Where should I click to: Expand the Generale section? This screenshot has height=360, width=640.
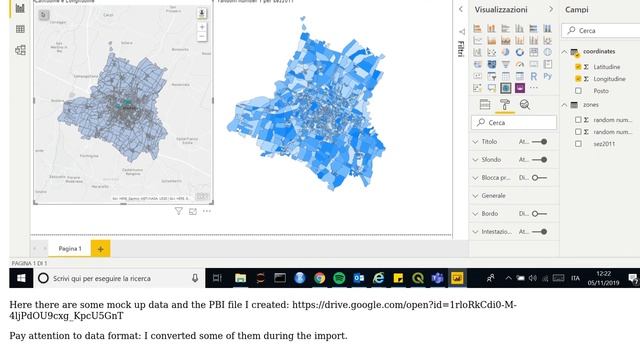pyautogui.click(x=475, y=196)
